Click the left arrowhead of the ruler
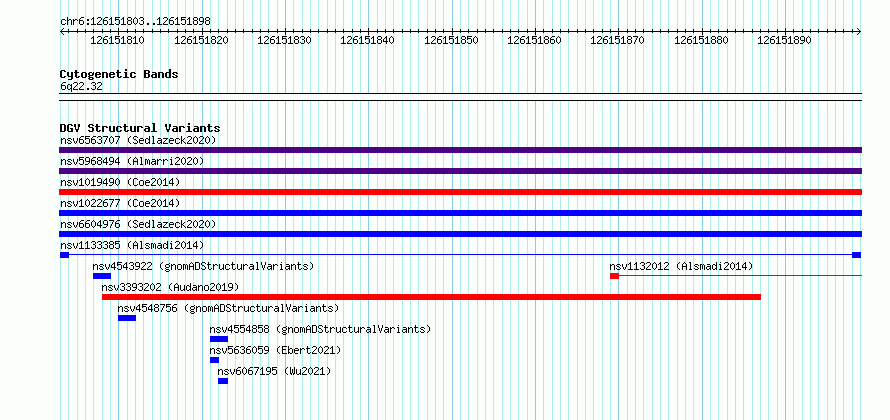Image resolution: width=890 pixels, height=420 pixels. click(62, 32)
